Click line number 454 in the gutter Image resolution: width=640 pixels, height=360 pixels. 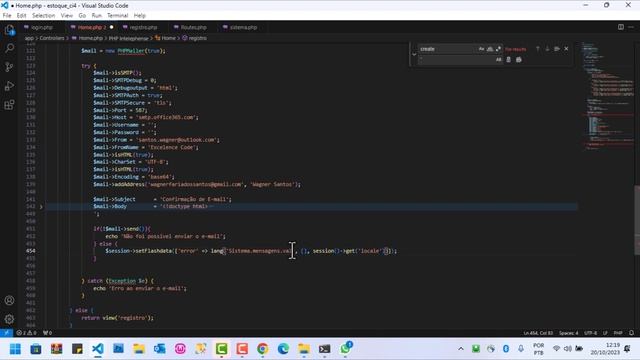pyautogui.click(x=31, y=251)
